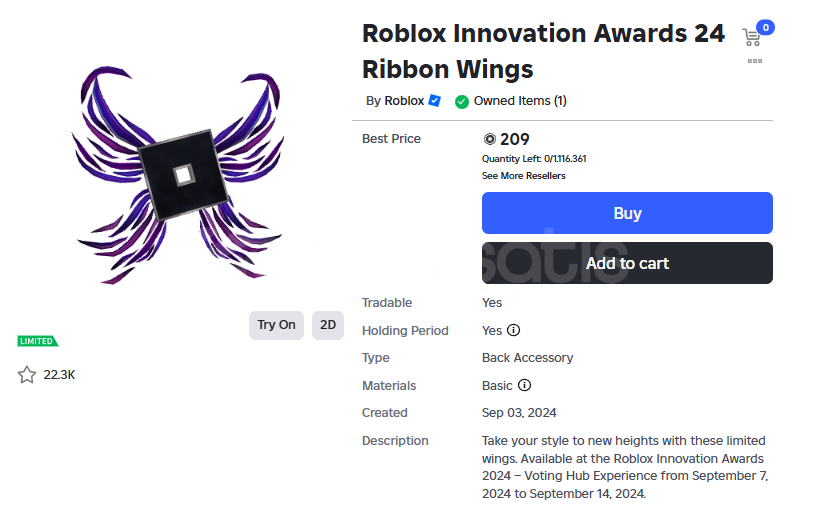This screenshot has height=521, width=820.
Task: Open the three-dot more options menu
Action: (x=755, y=61)
